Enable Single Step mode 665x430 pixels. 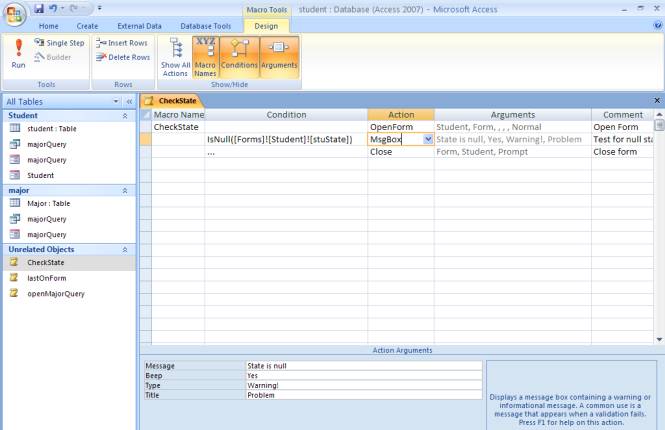point(60,43)
